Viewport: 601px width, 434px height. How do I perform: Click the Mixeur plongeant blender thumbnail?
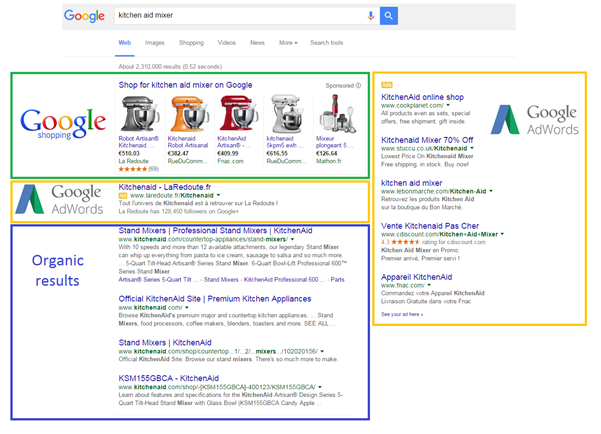click(x=337, y=114)
